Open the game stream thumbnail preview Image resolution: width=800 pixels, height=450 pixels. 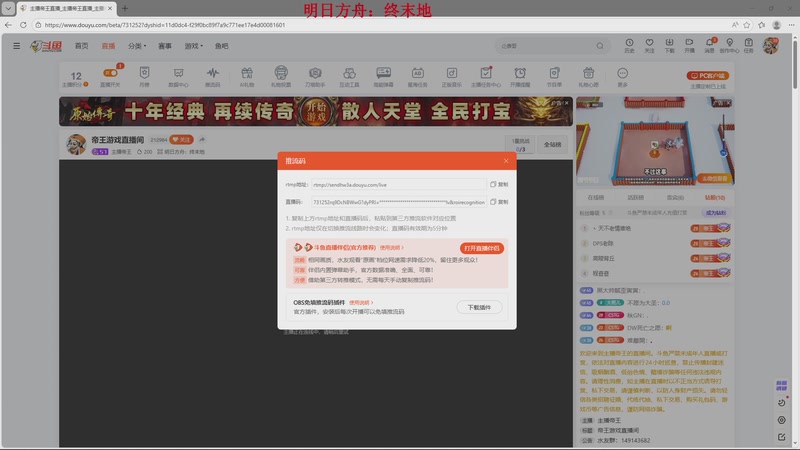click(655, 141)
